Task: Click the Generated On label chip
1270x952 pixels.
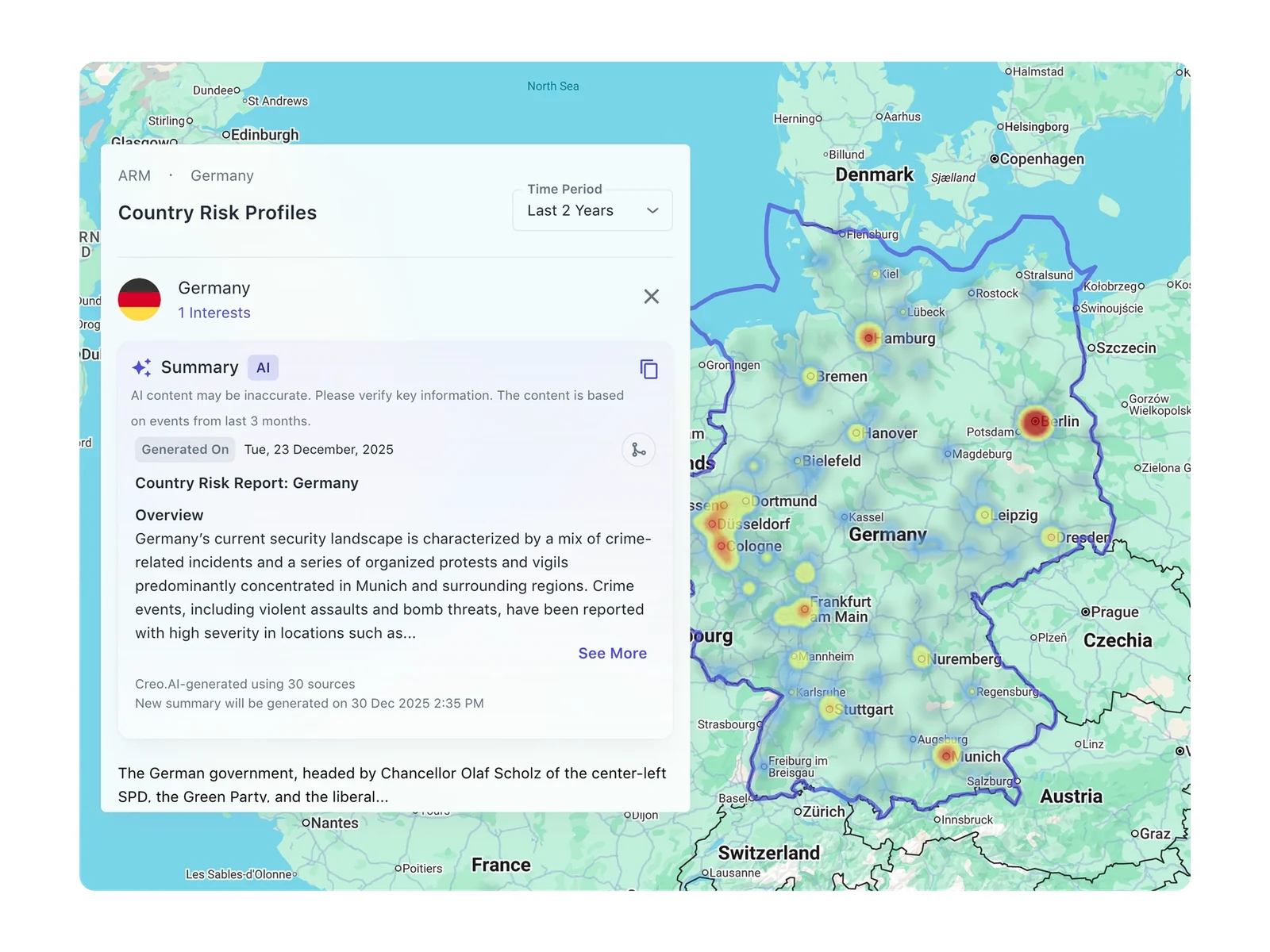Action: coord(185,450)
